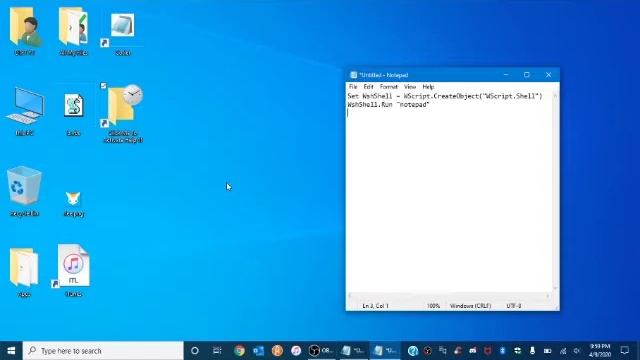640x360 pixels.
Task: Click the line starting with 'Set WshShell'
Action: tap(444, 96)
